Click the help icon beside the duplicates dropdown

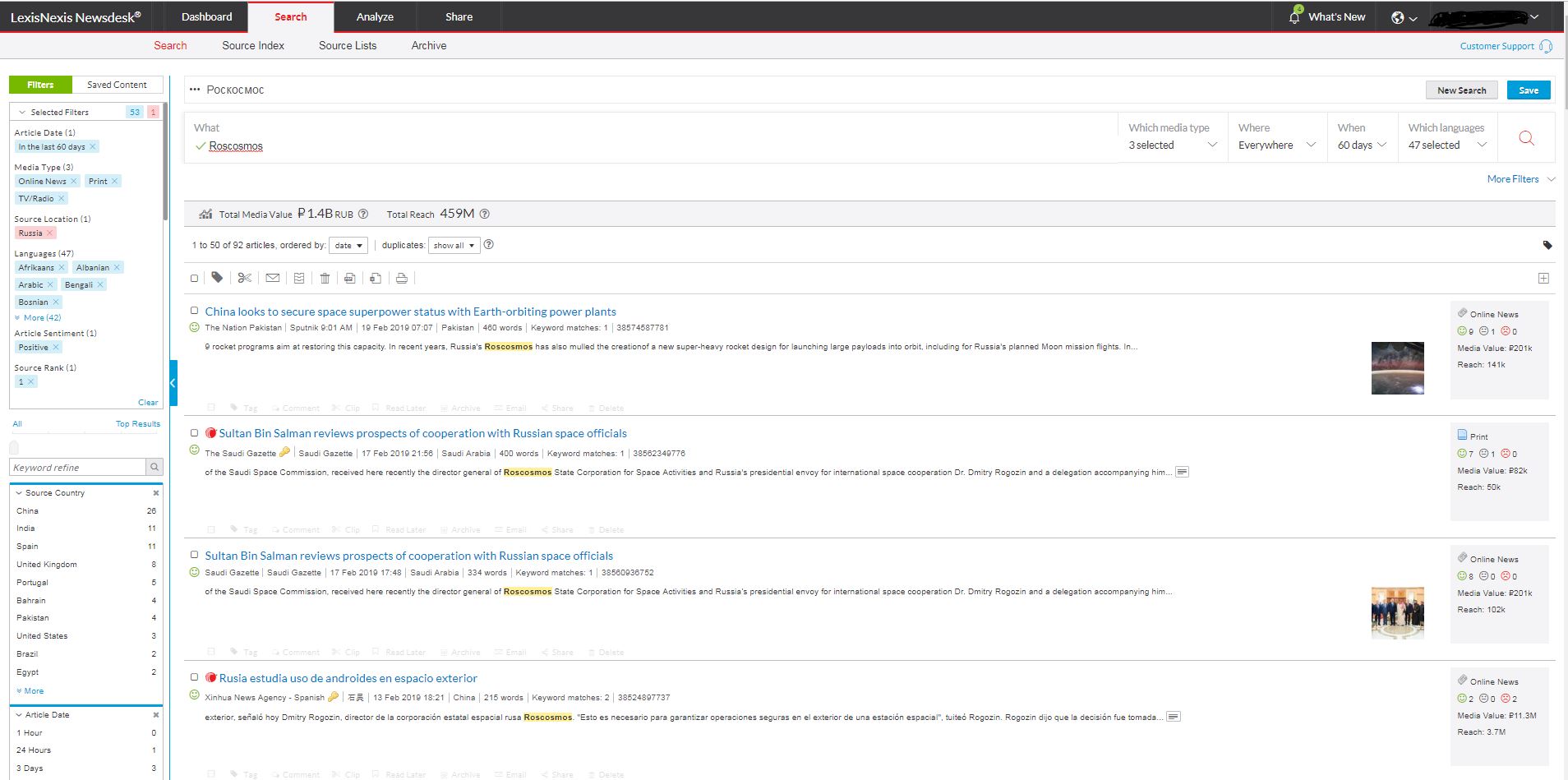pyautogui.click(x=489, y=245)
